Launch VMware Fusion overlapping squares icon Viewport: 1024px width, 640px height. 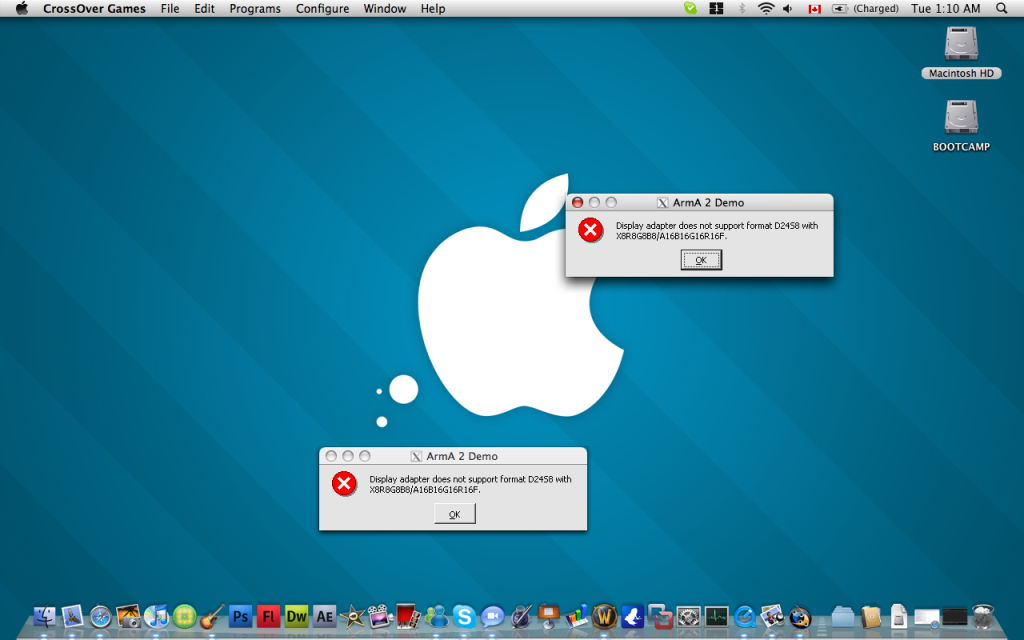point(660,616)
